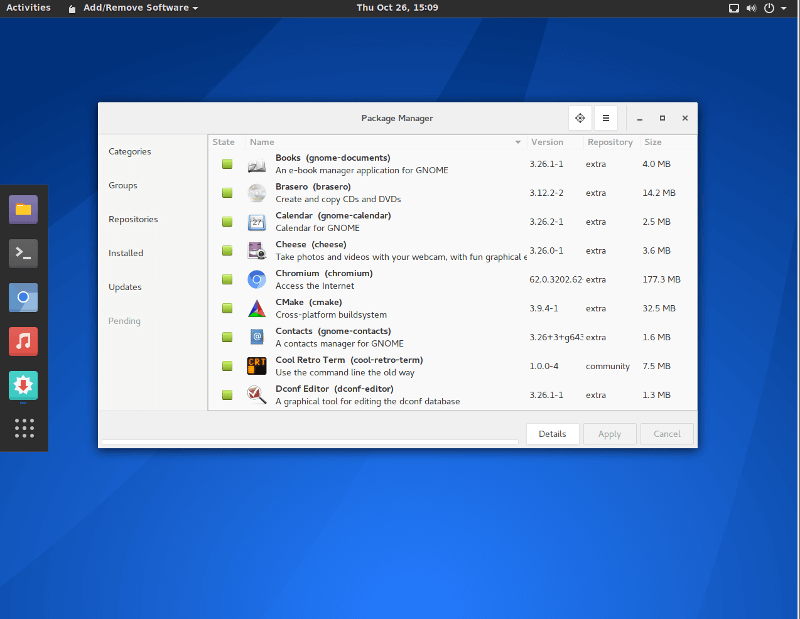This screenshot has width=800, height=619.
Task: Click the Contacts application icon
Action: (256, 336)
